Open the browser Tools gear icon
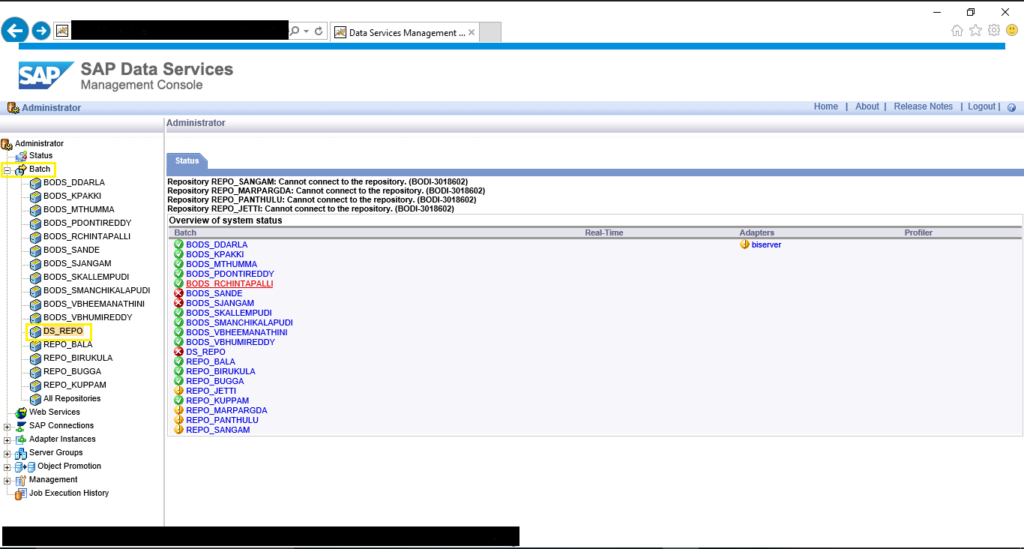 tap(993, 31)
